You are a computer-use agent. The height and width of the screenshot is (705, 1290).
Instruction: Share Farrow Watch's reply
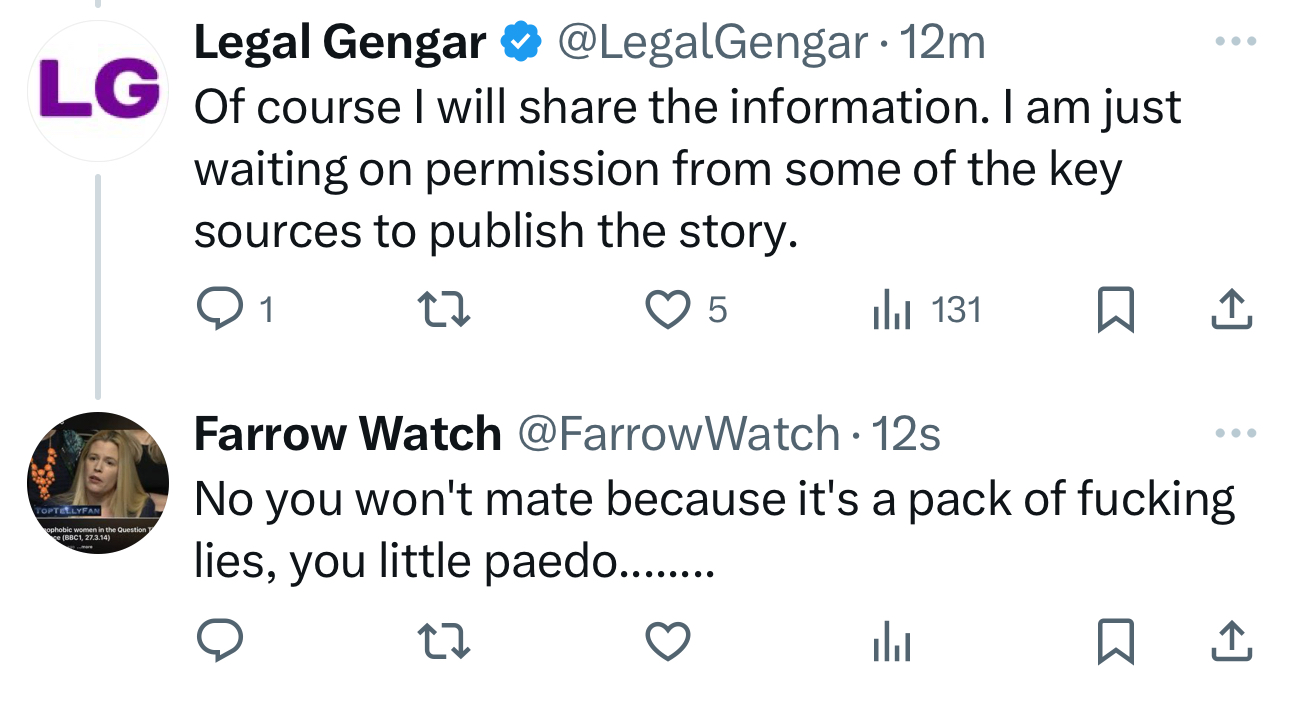(x=1231, y=642)
